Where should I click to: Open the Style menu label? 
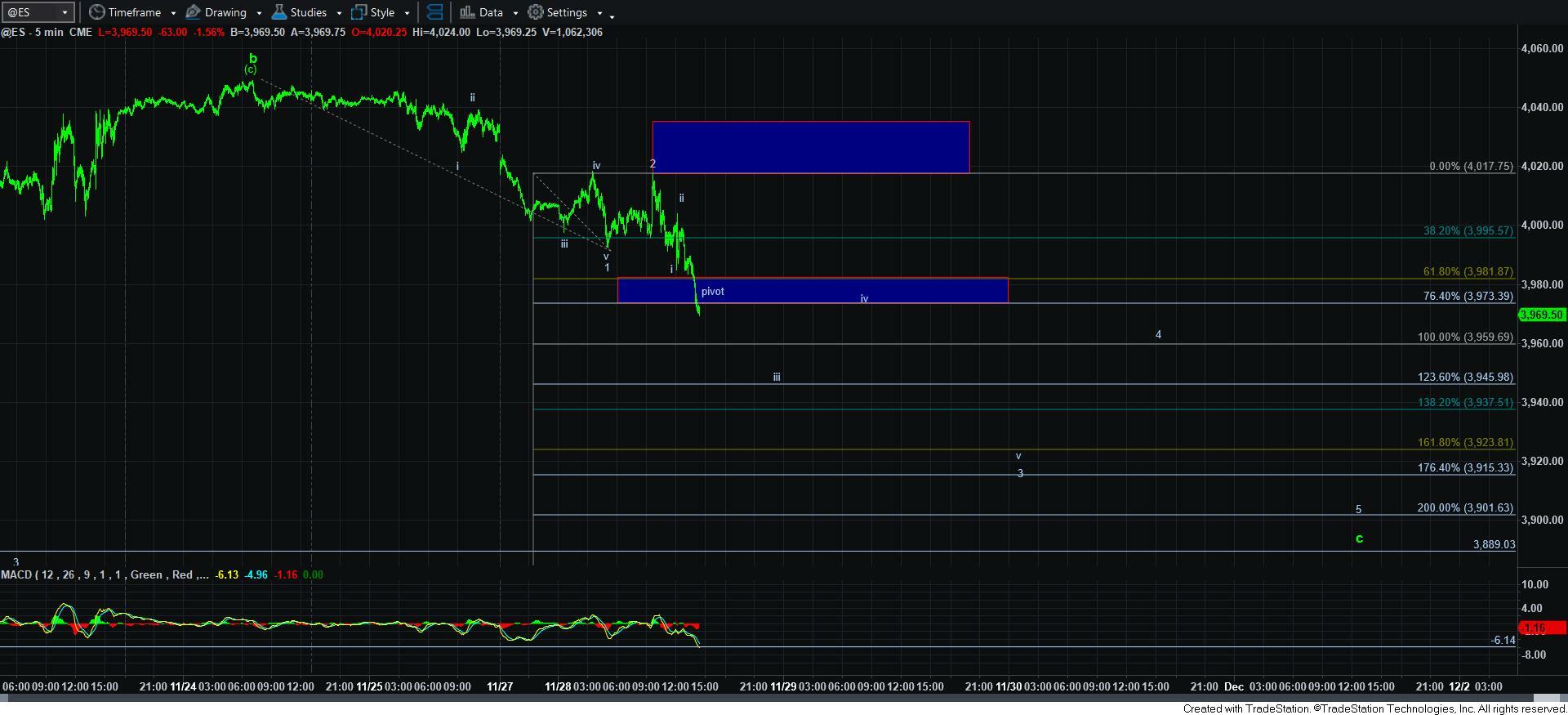[x=382, y=12]
